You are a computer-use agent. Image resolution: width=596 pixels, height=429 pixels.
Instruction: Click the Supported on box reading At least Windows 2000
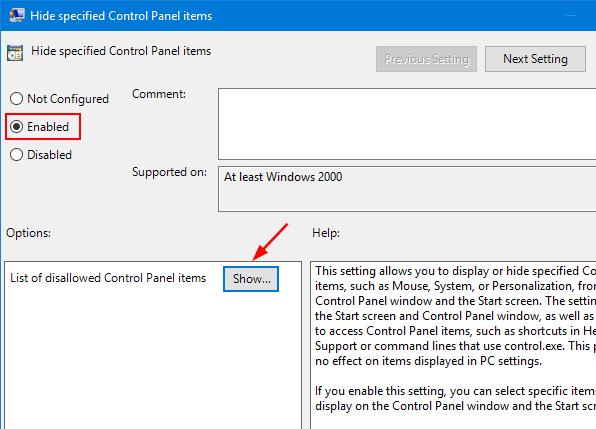[x=407, y=188]
